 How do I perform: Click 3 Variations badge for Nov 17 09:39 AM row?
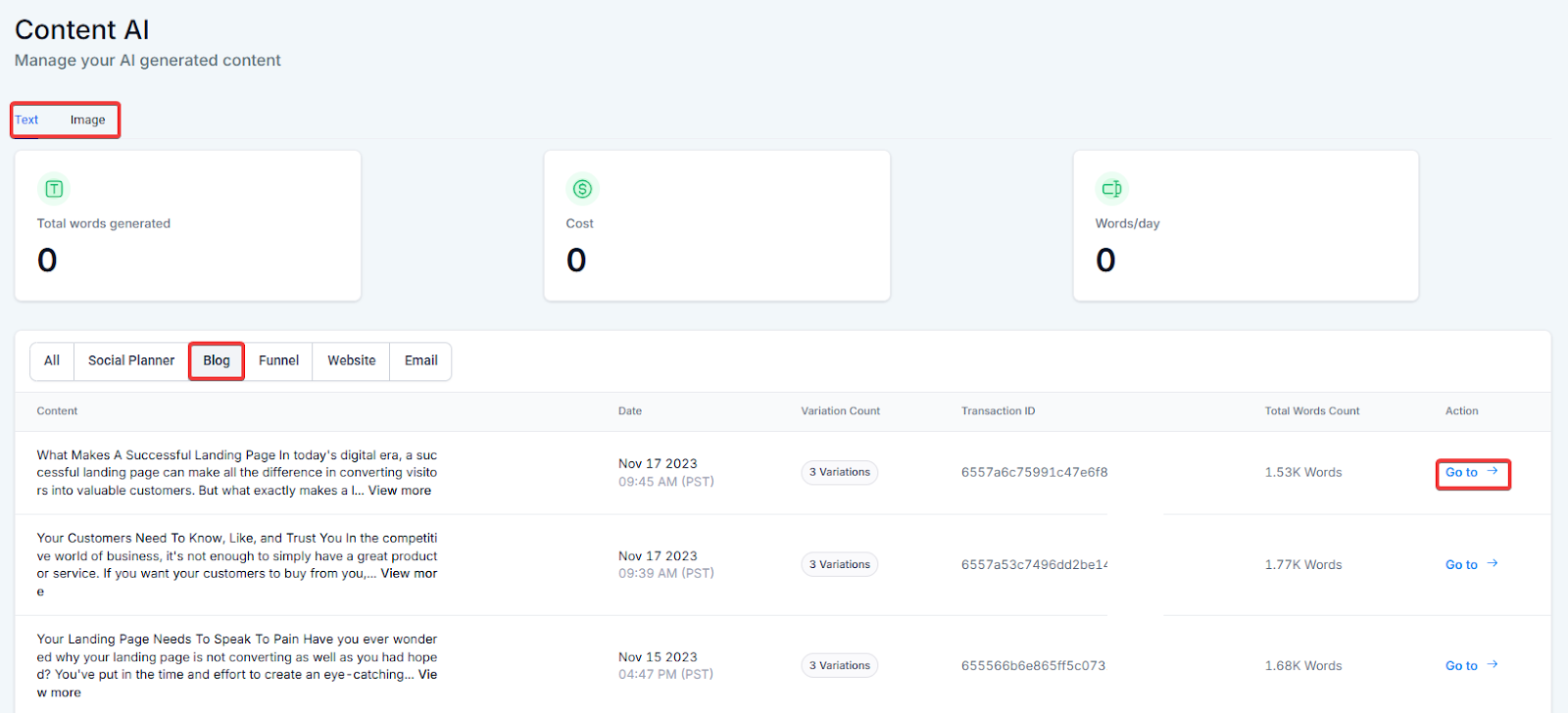pyautogui.click(x=840, y=564)
